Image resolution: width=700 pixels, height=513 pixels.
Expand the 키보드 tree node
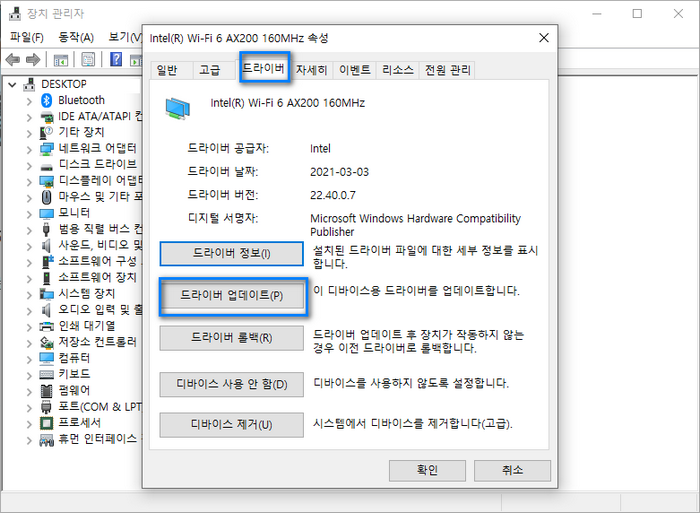(29, 375)
